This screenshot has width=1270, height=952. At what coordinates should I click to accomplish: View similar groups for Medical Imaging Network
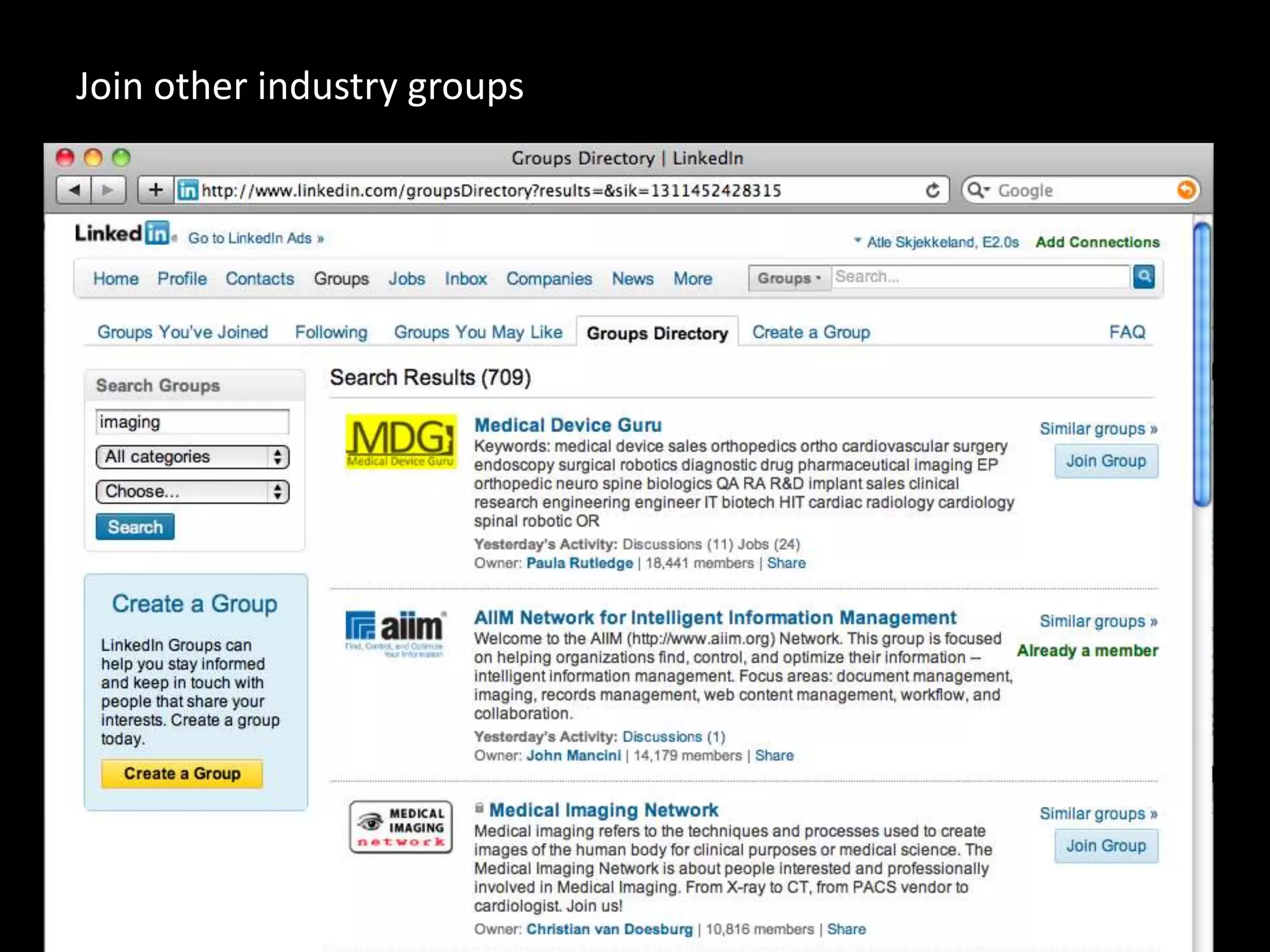tap(1099, 814)
